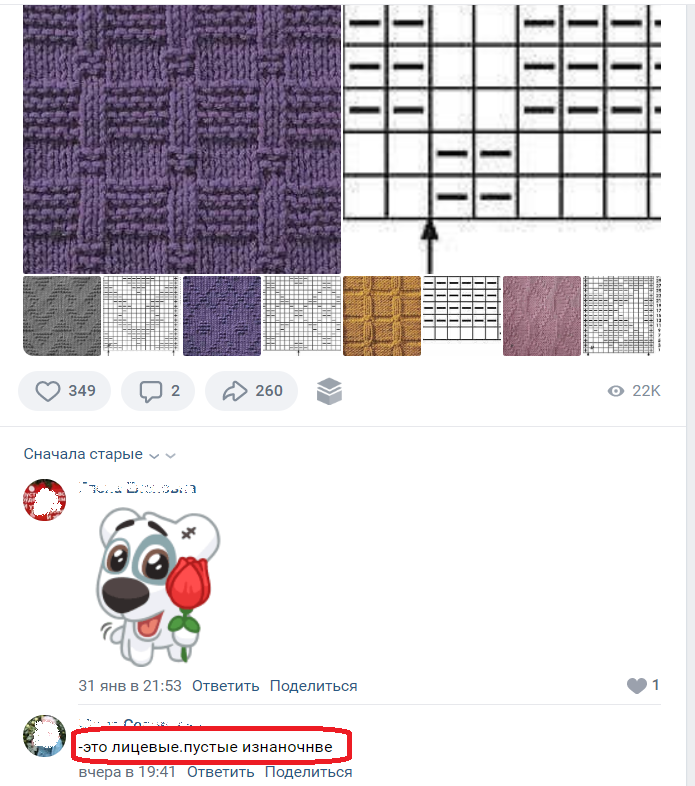The height and width of the screenshot is (786, 695).
Task: Like the dog sticker comment
Action: (637, 685)
